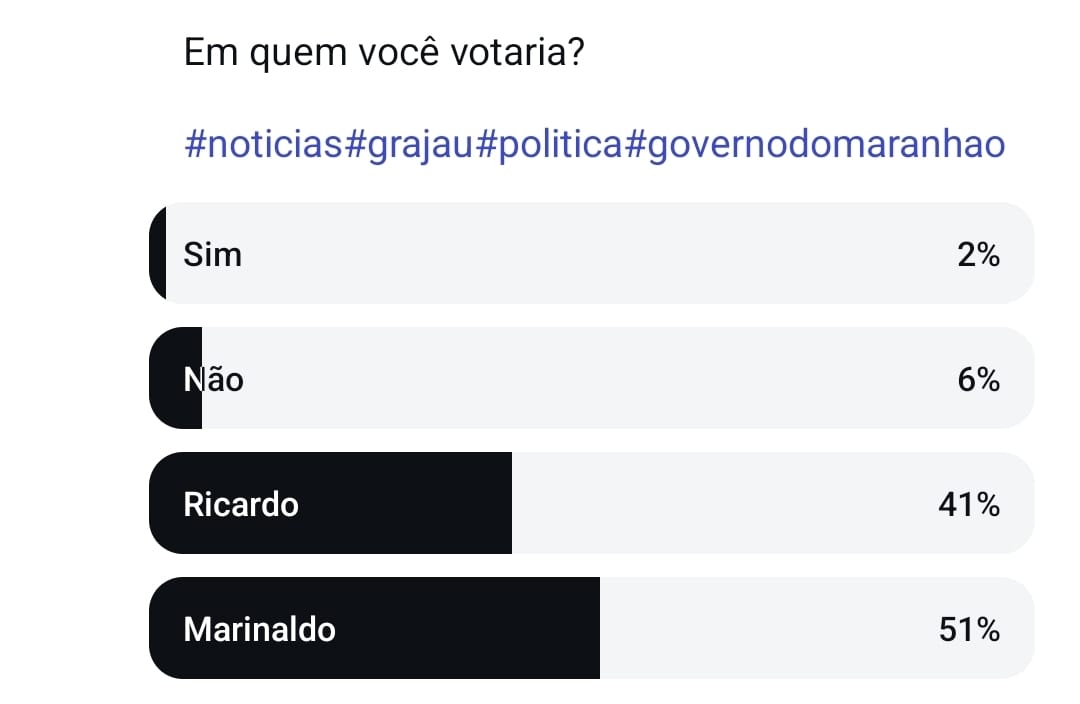Click the poll question "Em quem você votaria?"
1080x704 pixels.
[x=384, y=52]
